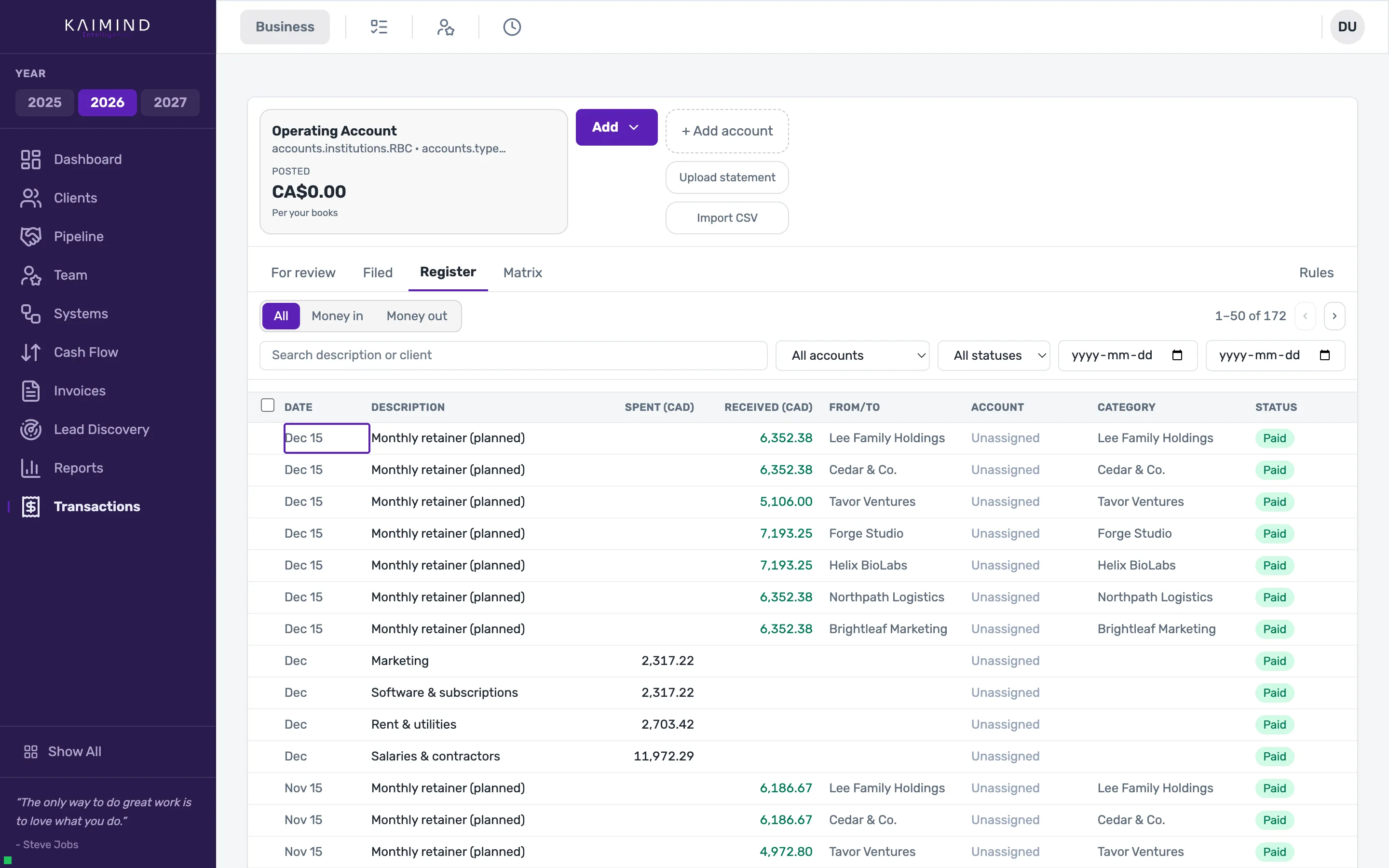The height and width of the screenshot is (868, 1389).
Task: Click the Transactions dollar icon
Action: click(30, 506)
